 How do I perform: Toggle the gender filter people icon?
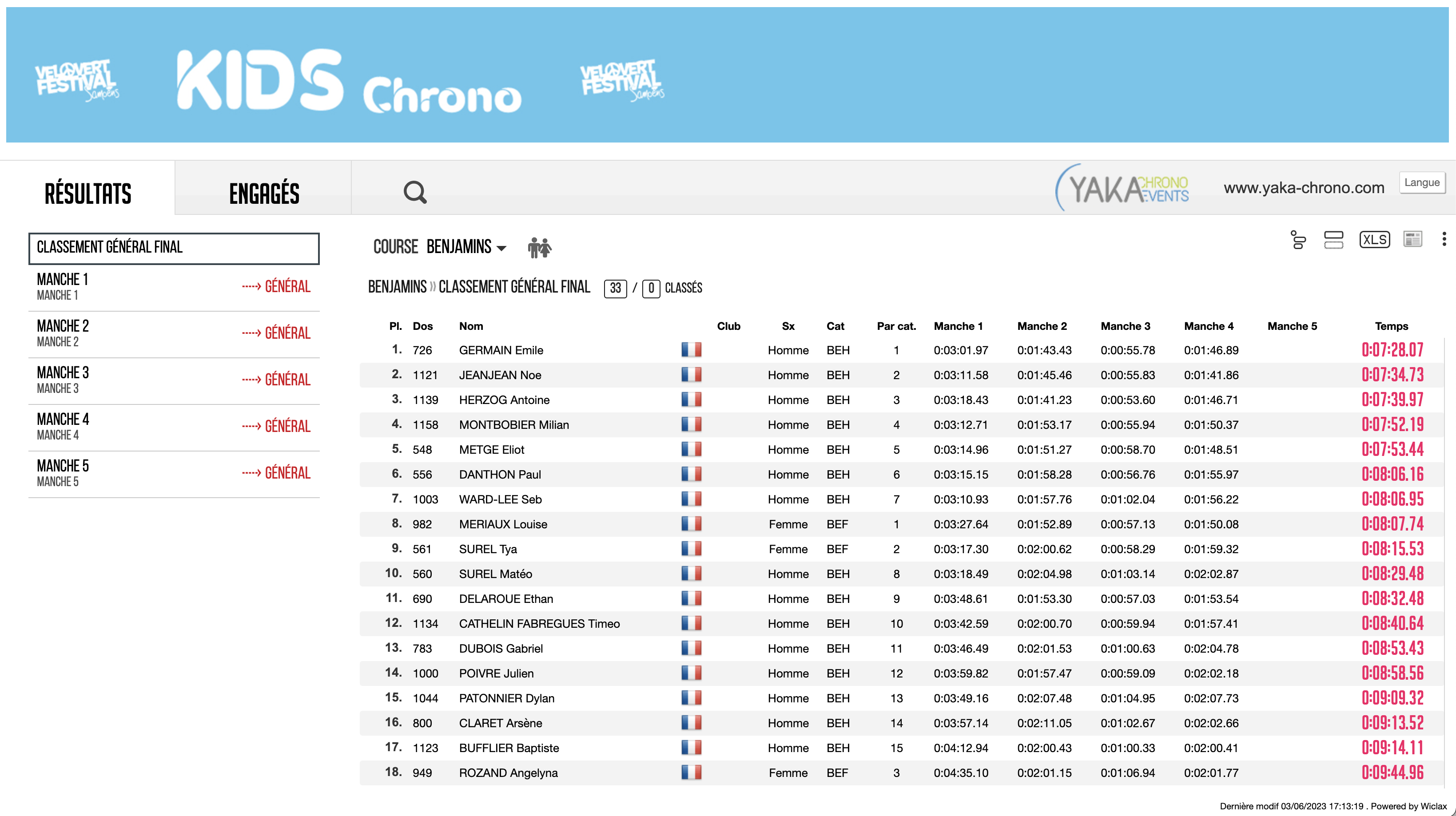pos(539,248)
